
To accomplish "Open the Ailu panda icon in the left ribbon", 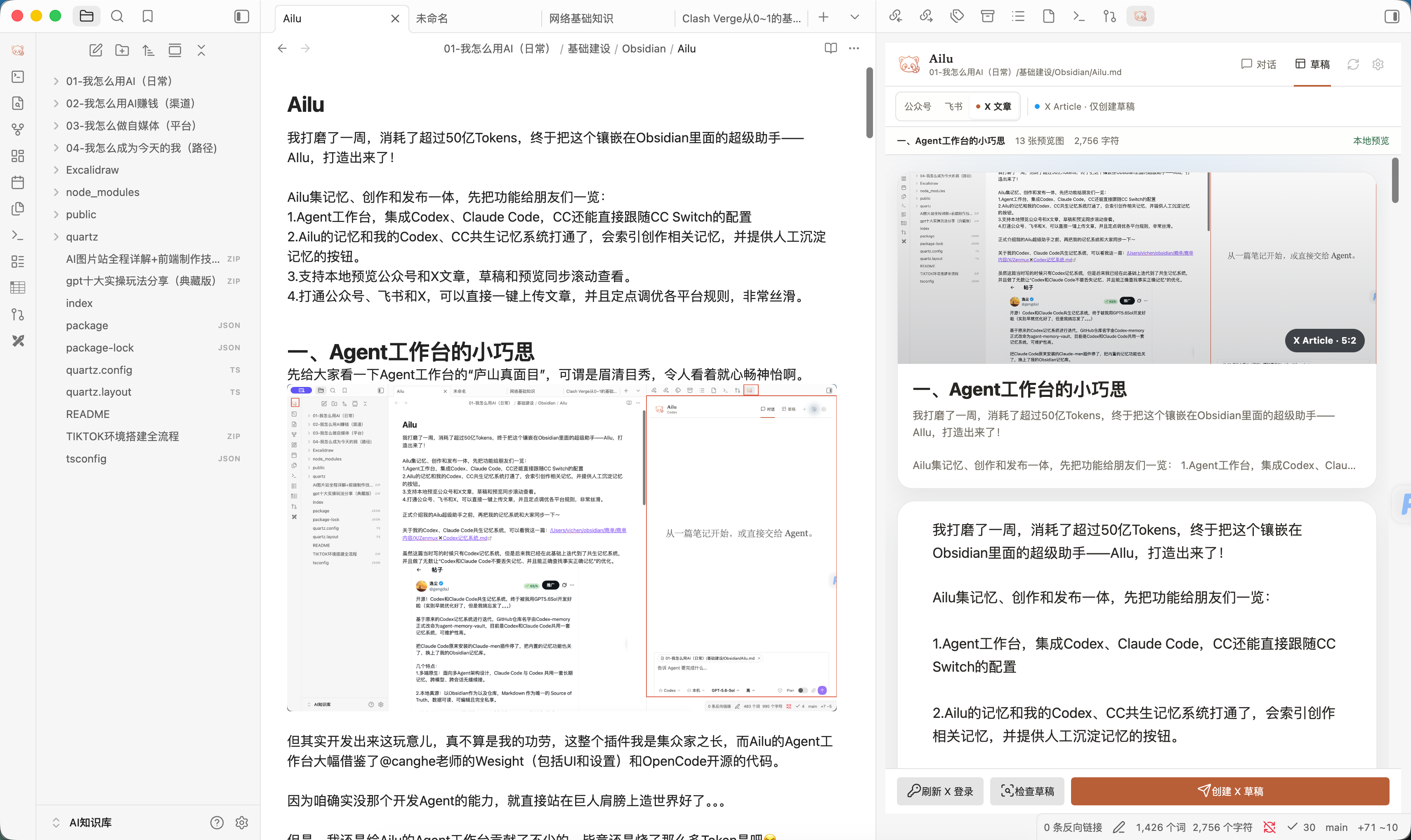I will pyautogui.click(x=18, y=50).
